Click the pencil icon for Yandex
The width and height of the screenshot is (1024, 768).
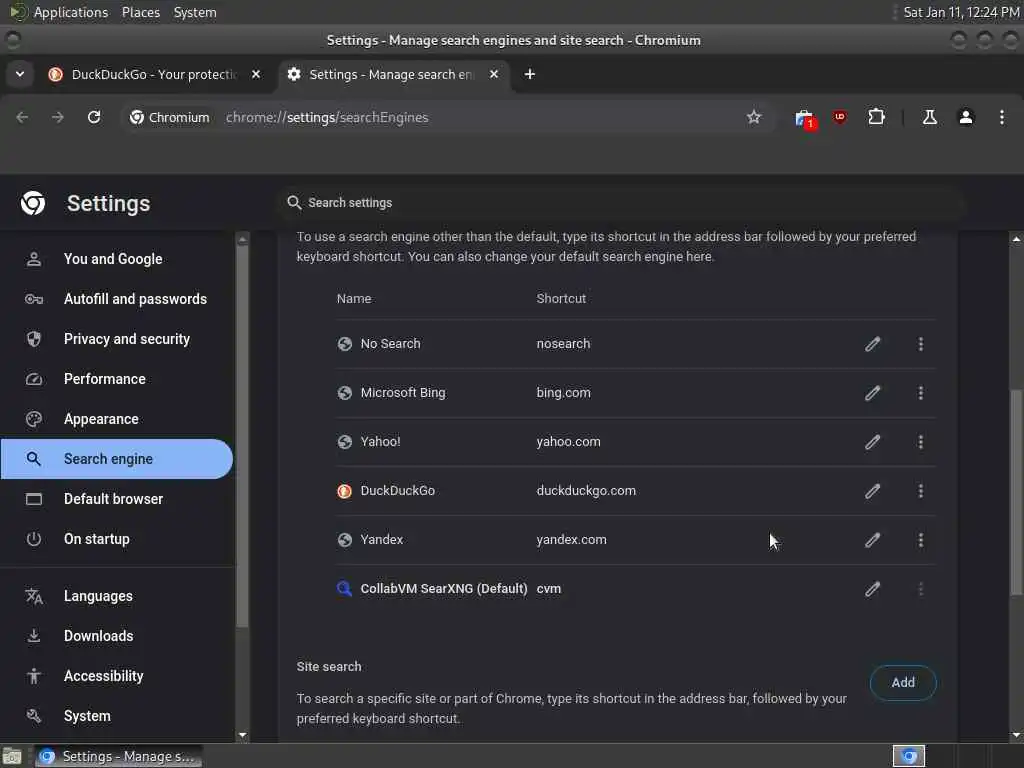point(872,539)
